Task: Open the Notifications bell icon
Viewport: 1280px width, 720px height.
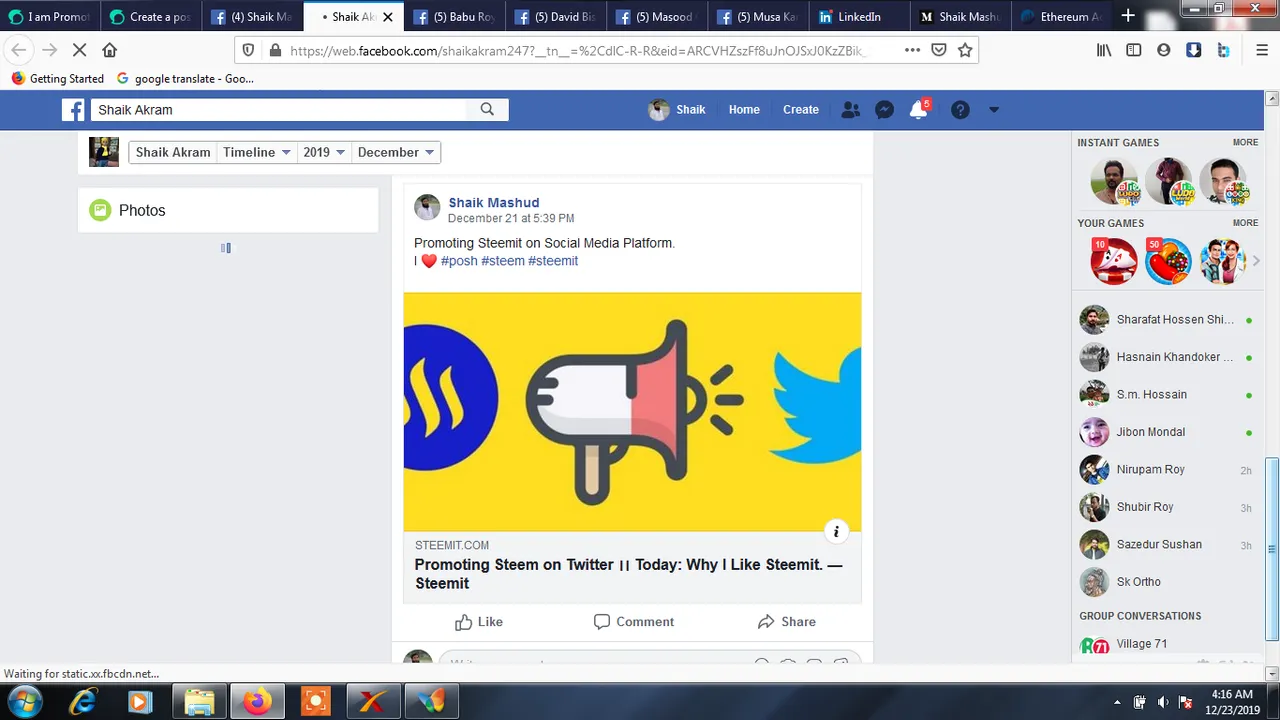Action: click(918, 110)
